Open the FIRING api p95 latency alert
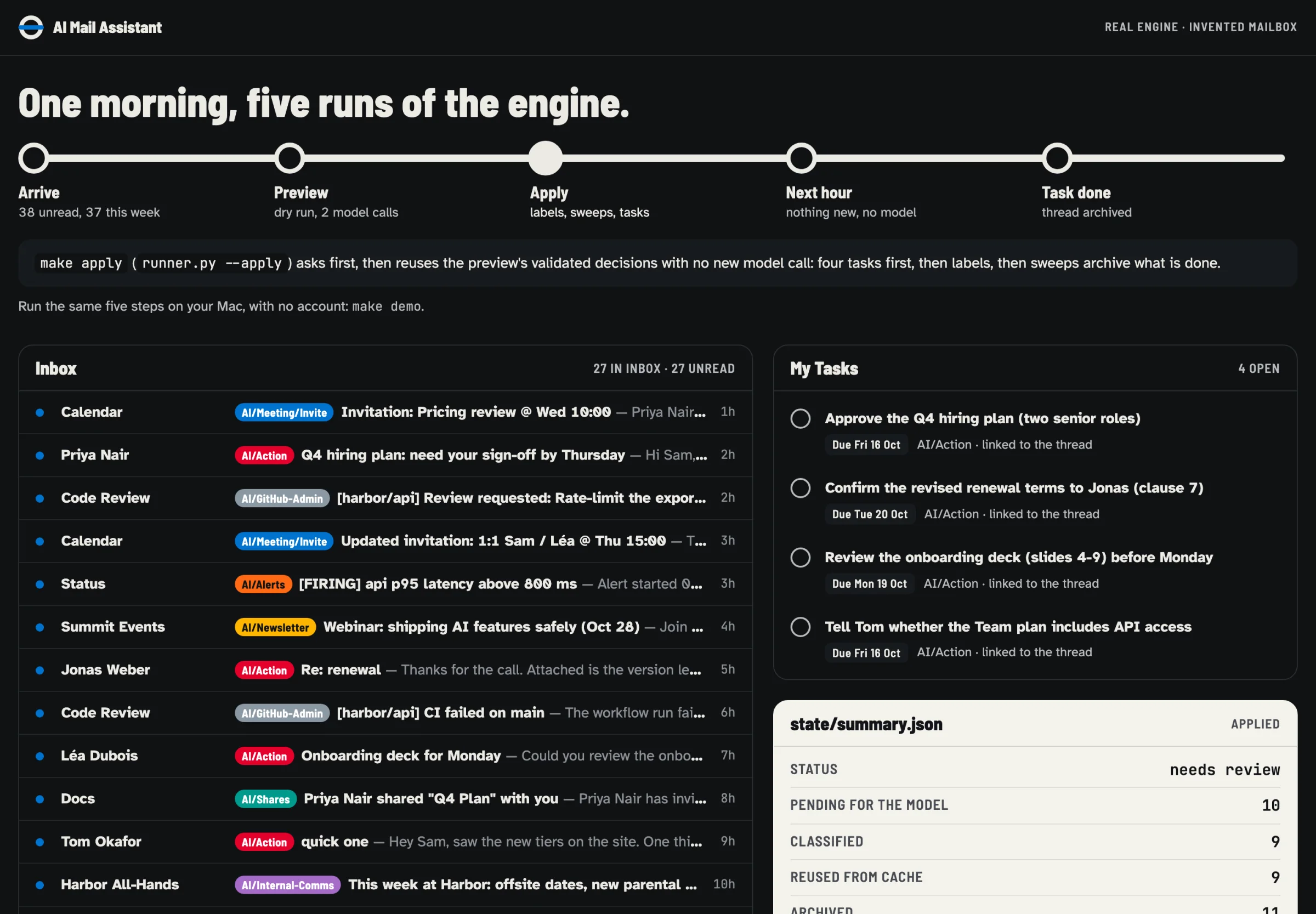The height and width of the screenshot is (914, 1316). point(385,584)
